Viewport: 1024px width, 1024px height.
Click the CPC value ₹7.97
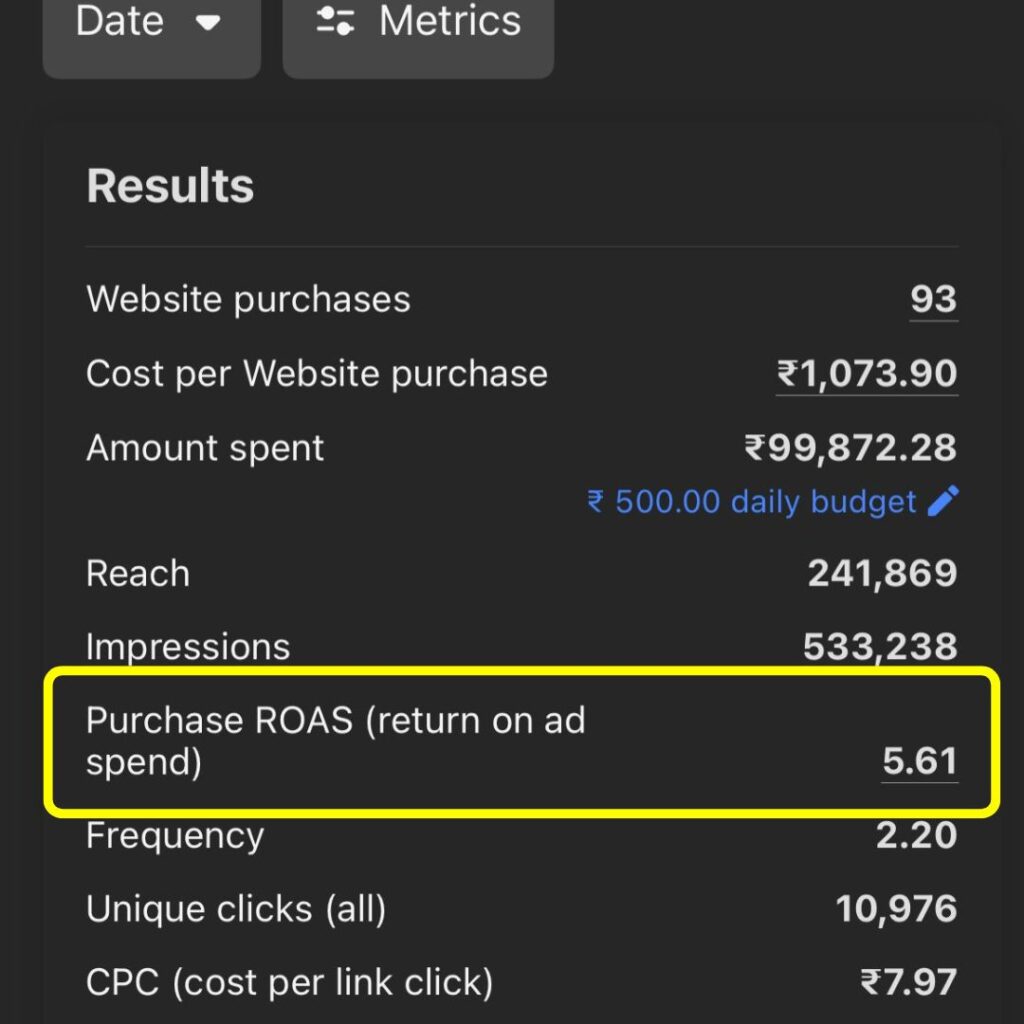(x=908, y=982)
